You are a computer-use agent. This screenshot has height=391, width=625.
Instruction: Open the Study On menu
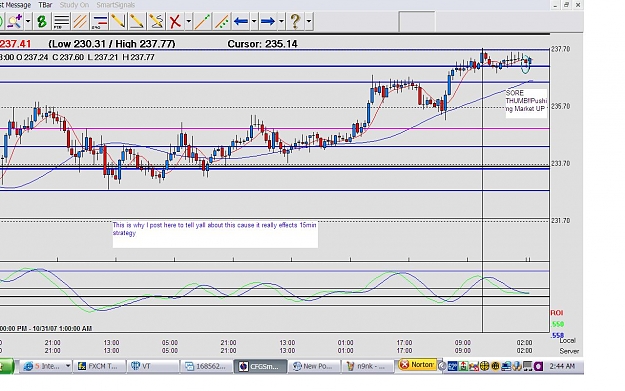pos(74,5)
